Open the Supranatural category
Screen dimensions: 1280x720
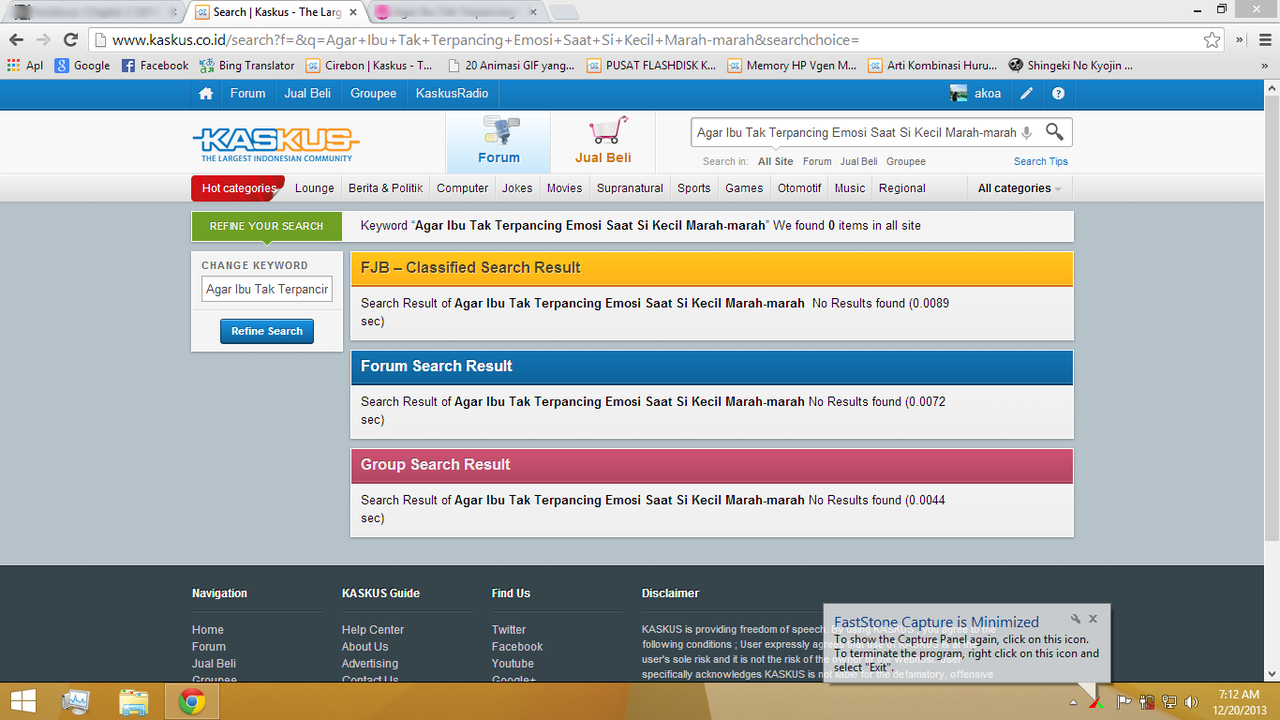click(630, 188)
